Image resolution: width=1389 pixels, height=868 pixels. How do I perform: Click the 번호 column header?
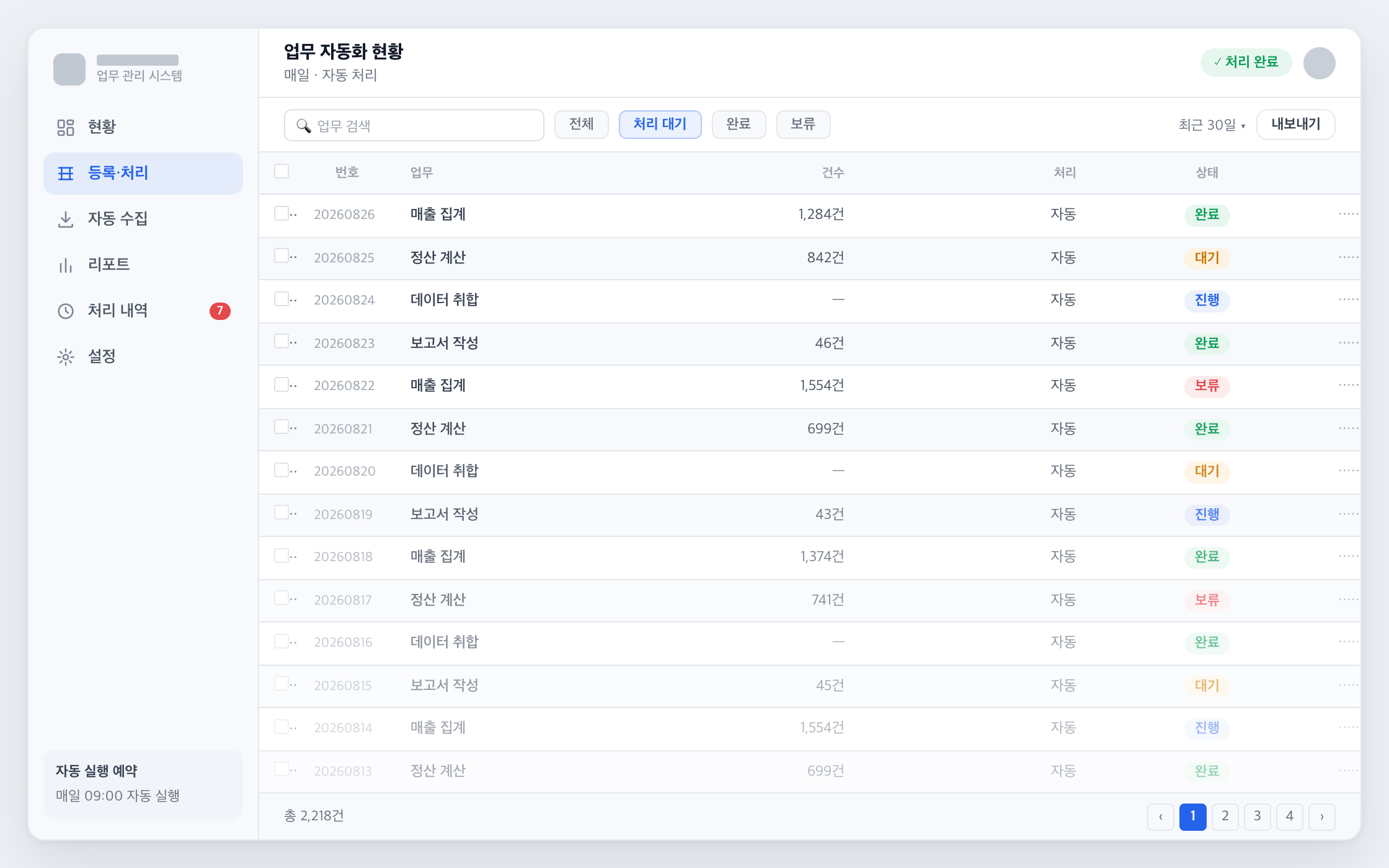347,172
